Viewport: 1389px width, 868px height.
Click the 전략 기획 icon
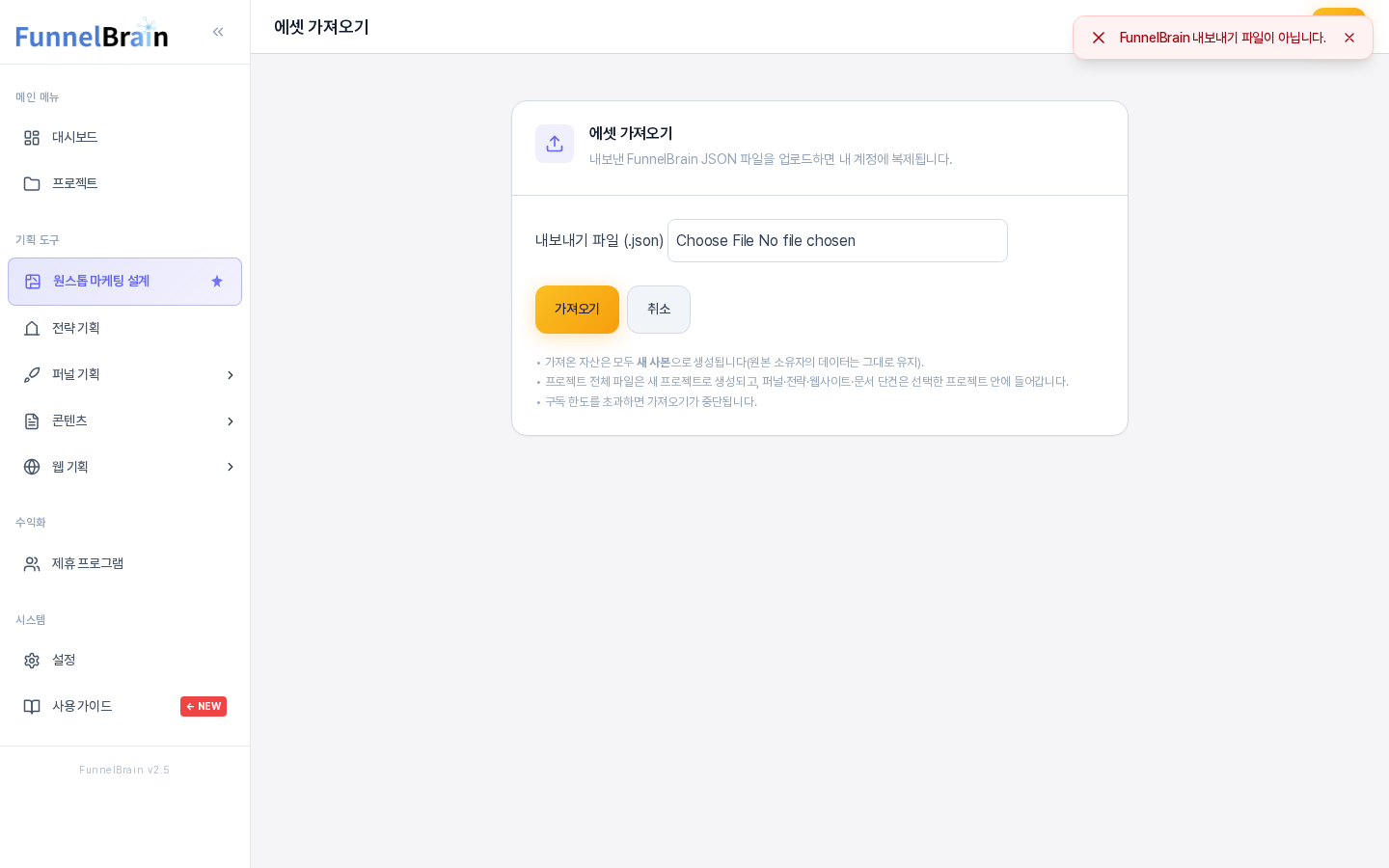tap(32, 329)
